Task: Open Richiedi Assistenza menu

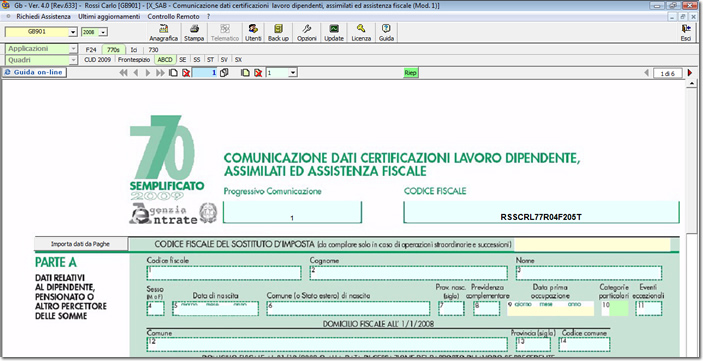Action: click(43, 17)
